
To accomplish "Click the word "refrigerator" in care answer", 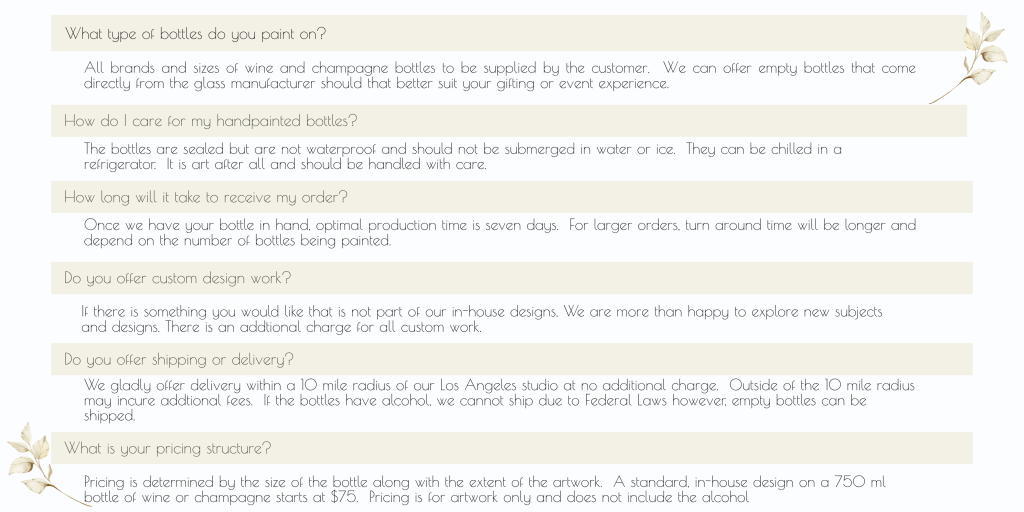I will point(120,164).
